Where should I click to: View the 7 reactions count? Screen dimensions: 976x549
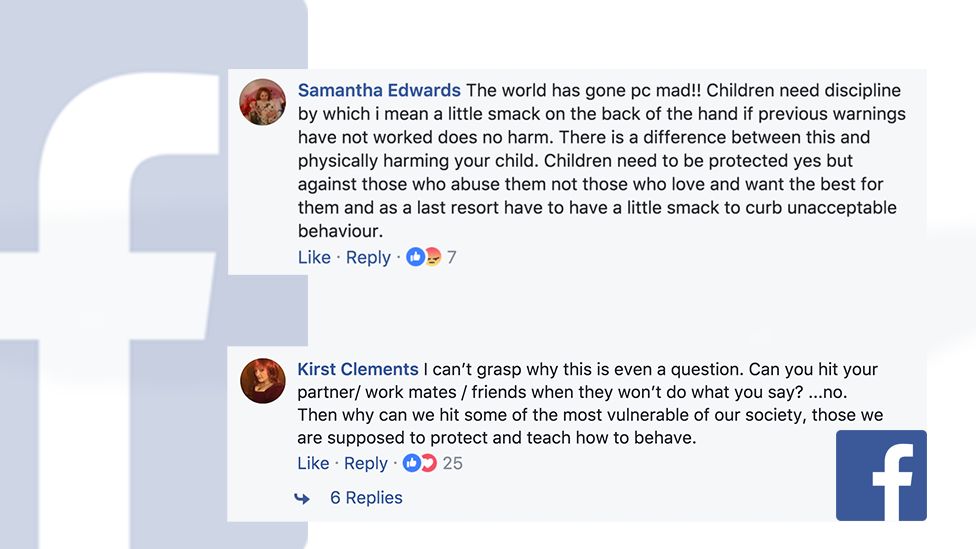tap(452, 257)
